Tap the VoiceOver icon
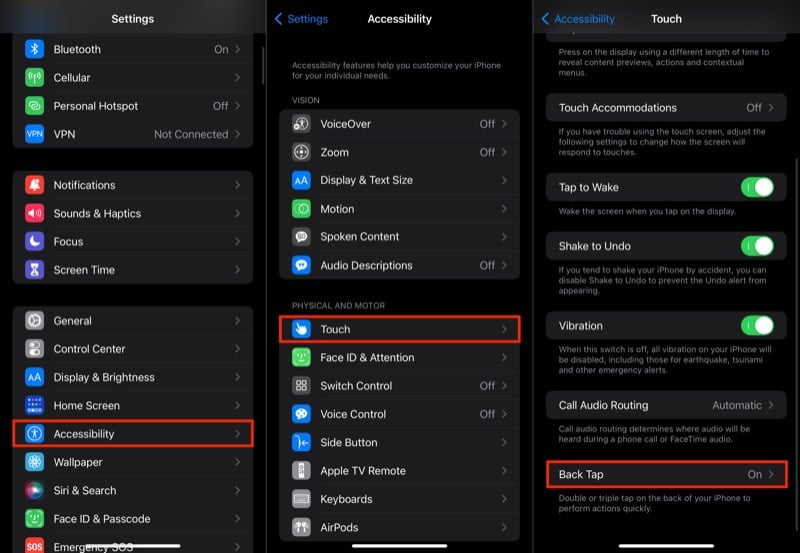Viewport: 800px width, 553px height. 302,123
